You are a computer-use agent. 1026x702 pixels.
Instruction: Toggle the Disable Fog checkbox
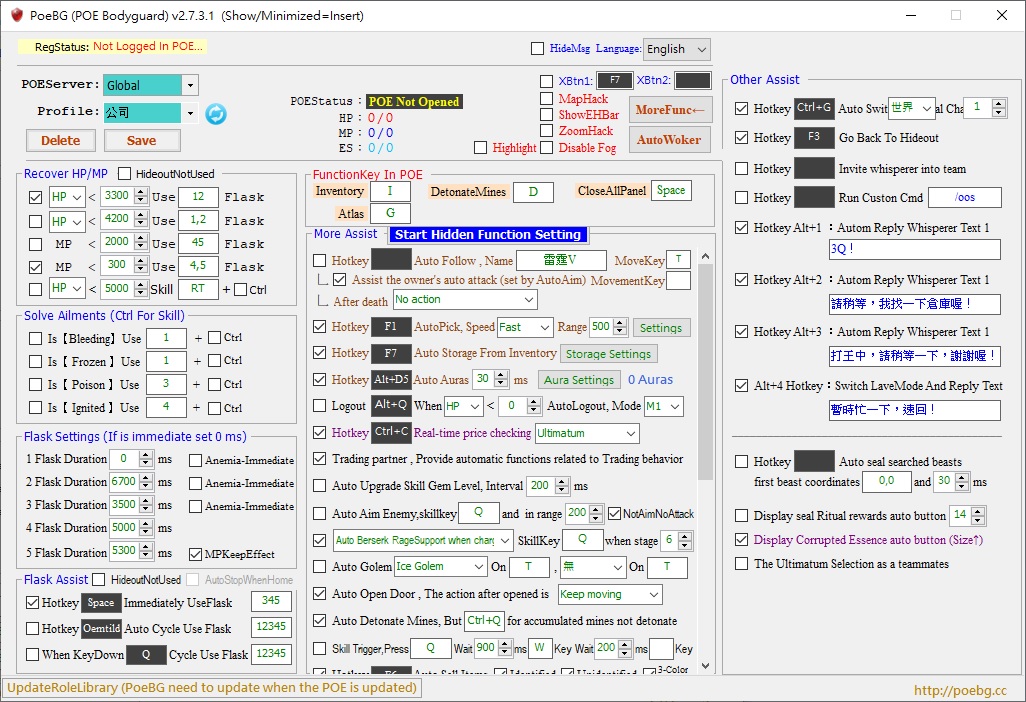click(x=546, y=148)
